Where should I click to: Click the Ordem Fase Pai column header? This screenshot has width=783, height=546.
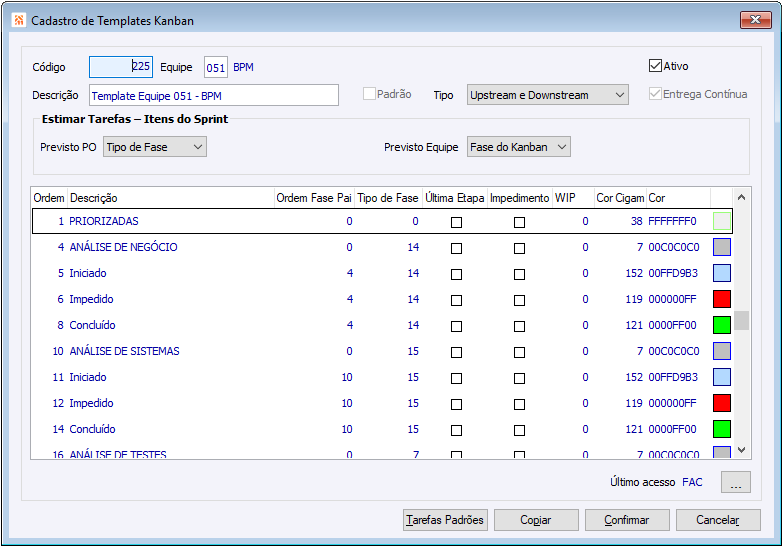pos(314,198)
